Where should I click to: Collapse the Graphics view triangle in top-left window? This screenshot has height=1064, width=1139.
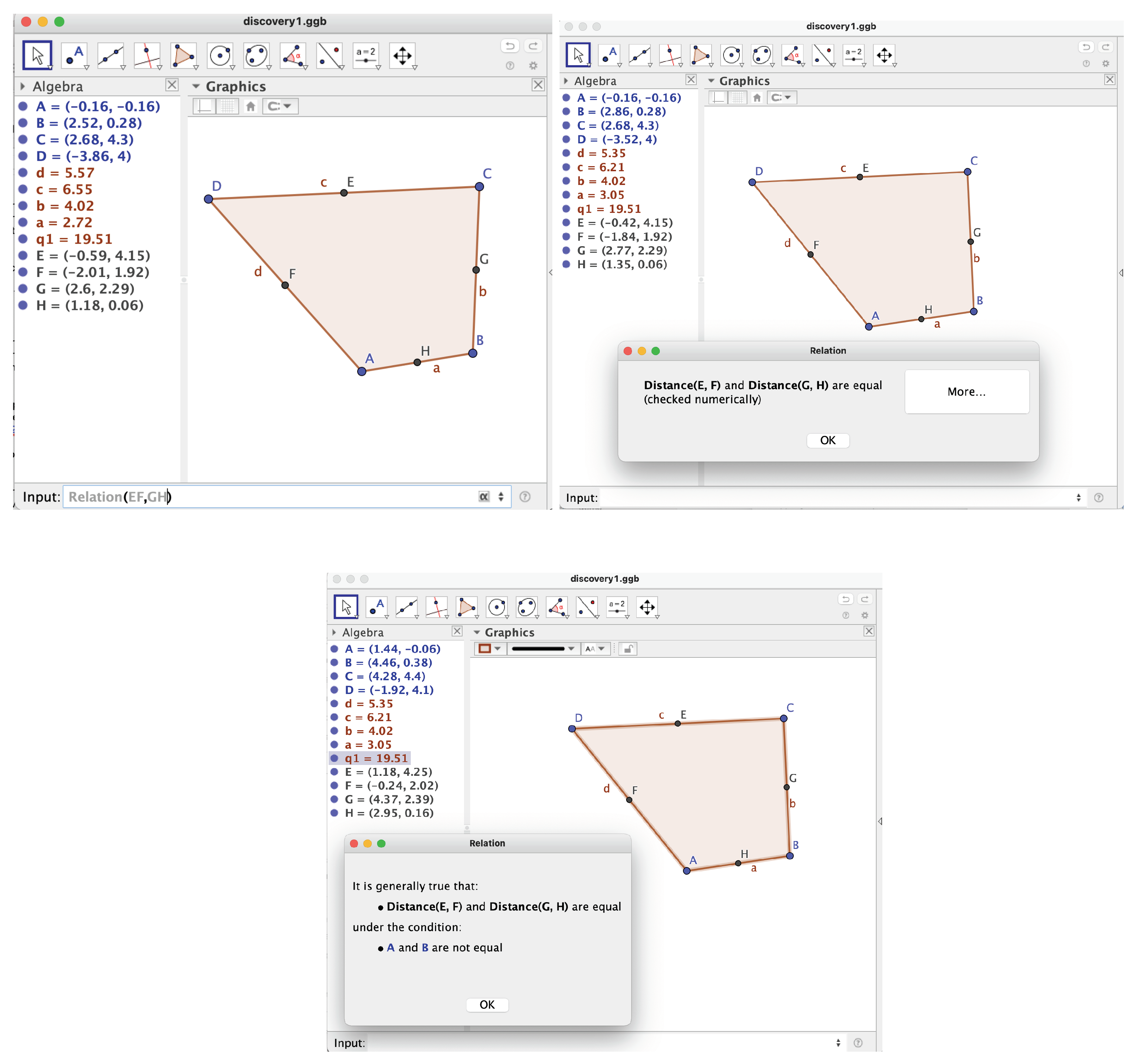(x=196, y=87)
